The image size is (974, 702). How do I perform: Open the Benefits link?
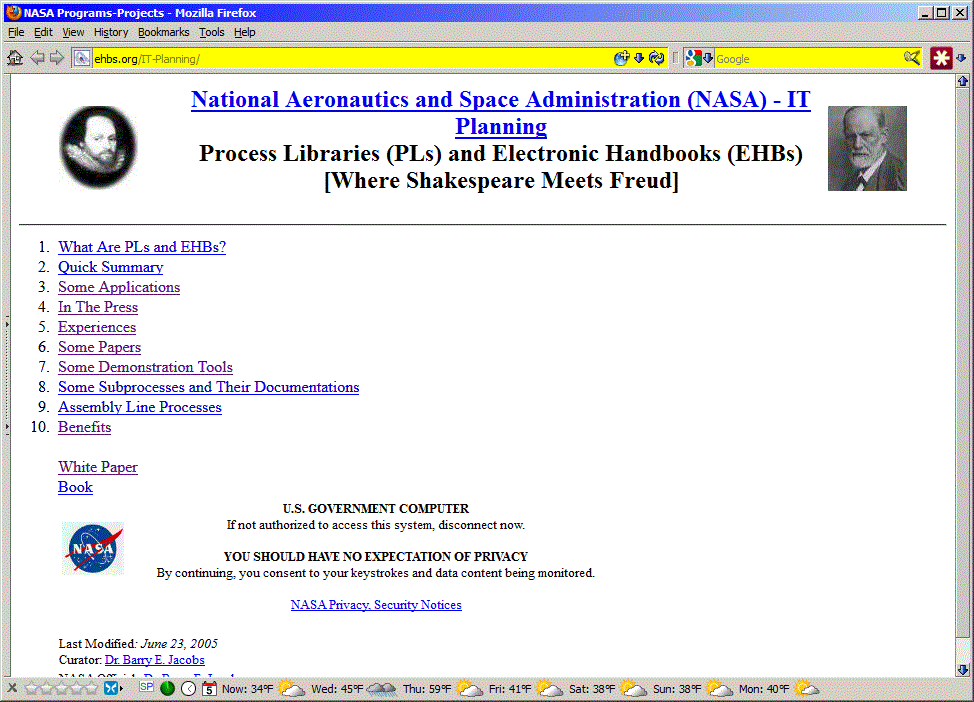click(84, 427)
